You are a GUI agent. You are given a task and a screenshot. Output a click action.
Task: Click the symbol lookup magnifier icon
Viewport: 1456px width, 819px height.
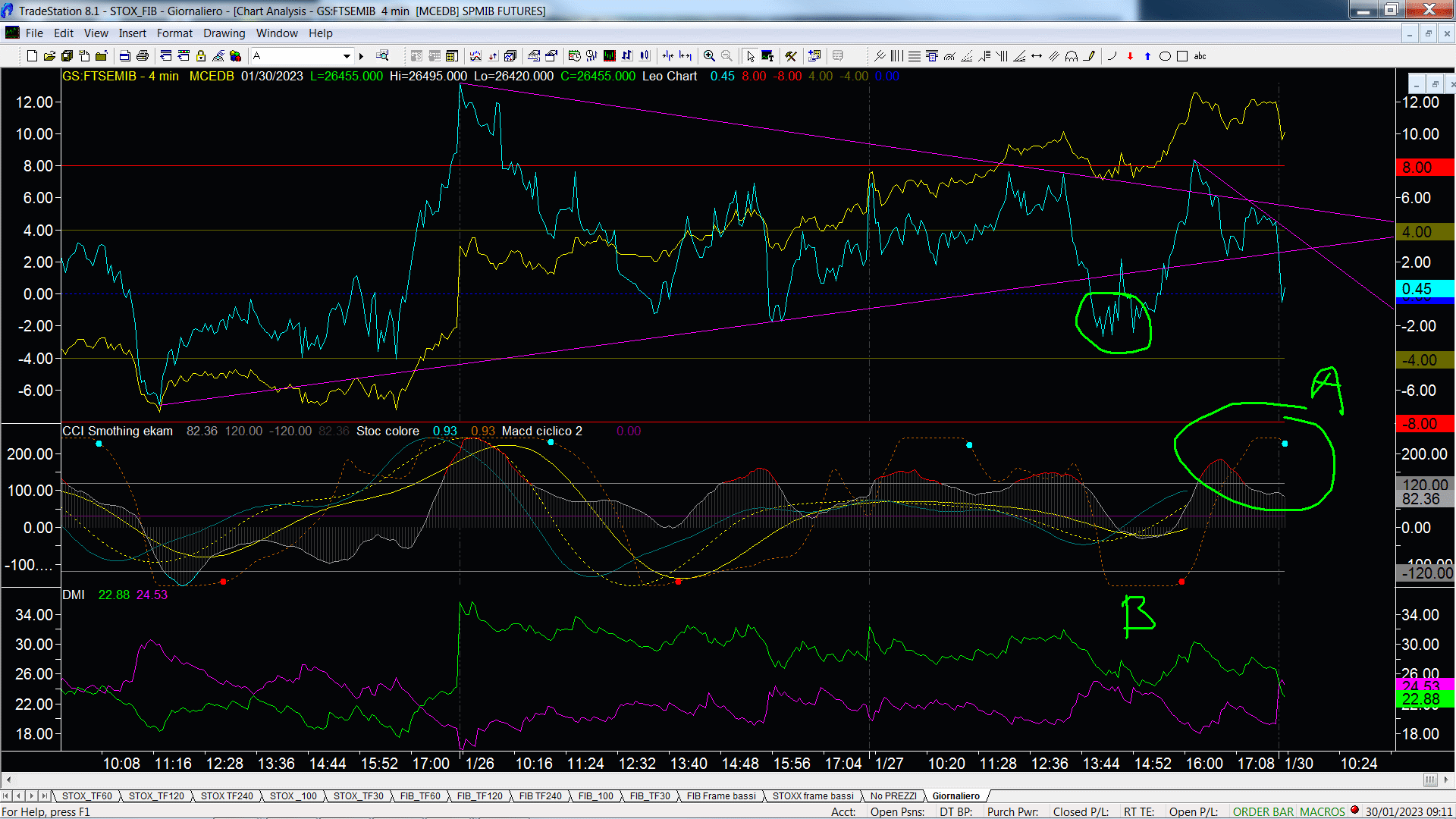pyautogui.click(x=382, y=55)
